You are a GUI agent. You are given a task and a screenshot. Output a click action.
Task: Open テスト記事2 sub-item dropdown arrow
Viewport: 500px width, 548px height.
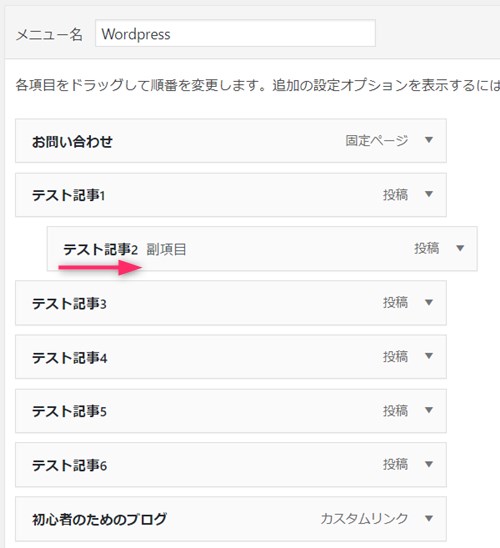click(460, 248)
